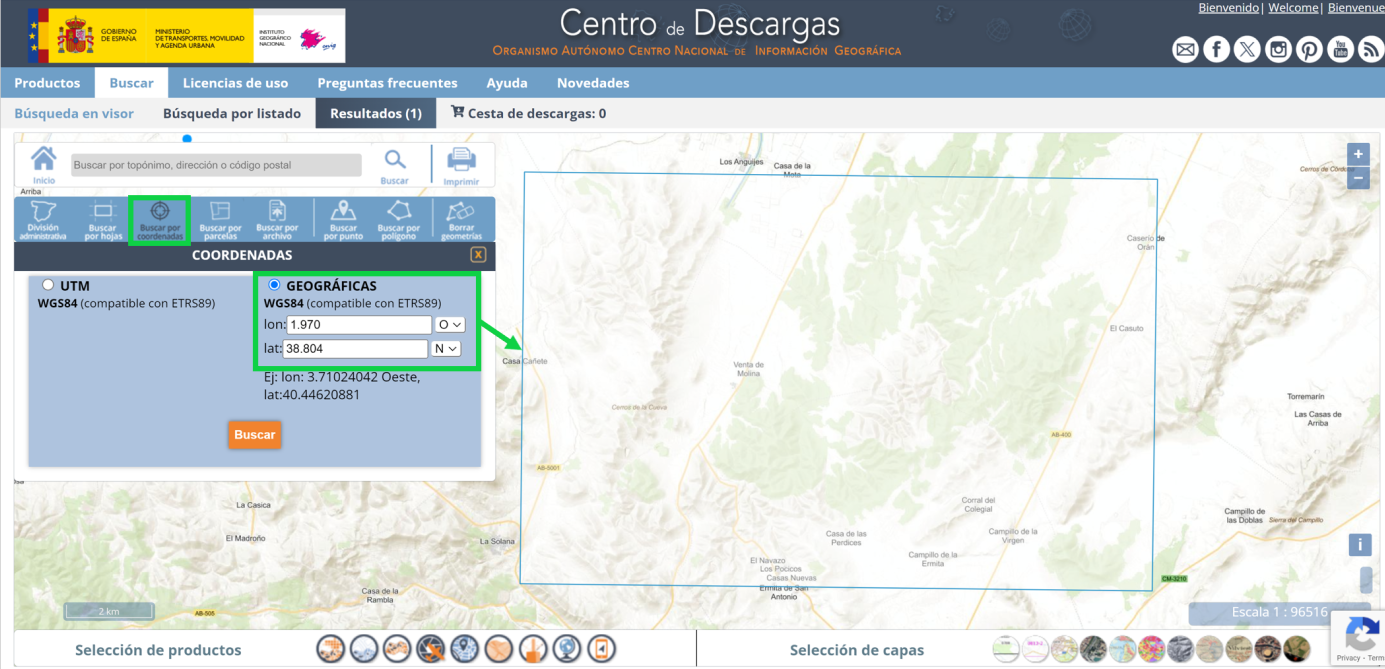The image size is (1385, 669).
Task: Open Cesta de descargas
Action: [528, 113]
